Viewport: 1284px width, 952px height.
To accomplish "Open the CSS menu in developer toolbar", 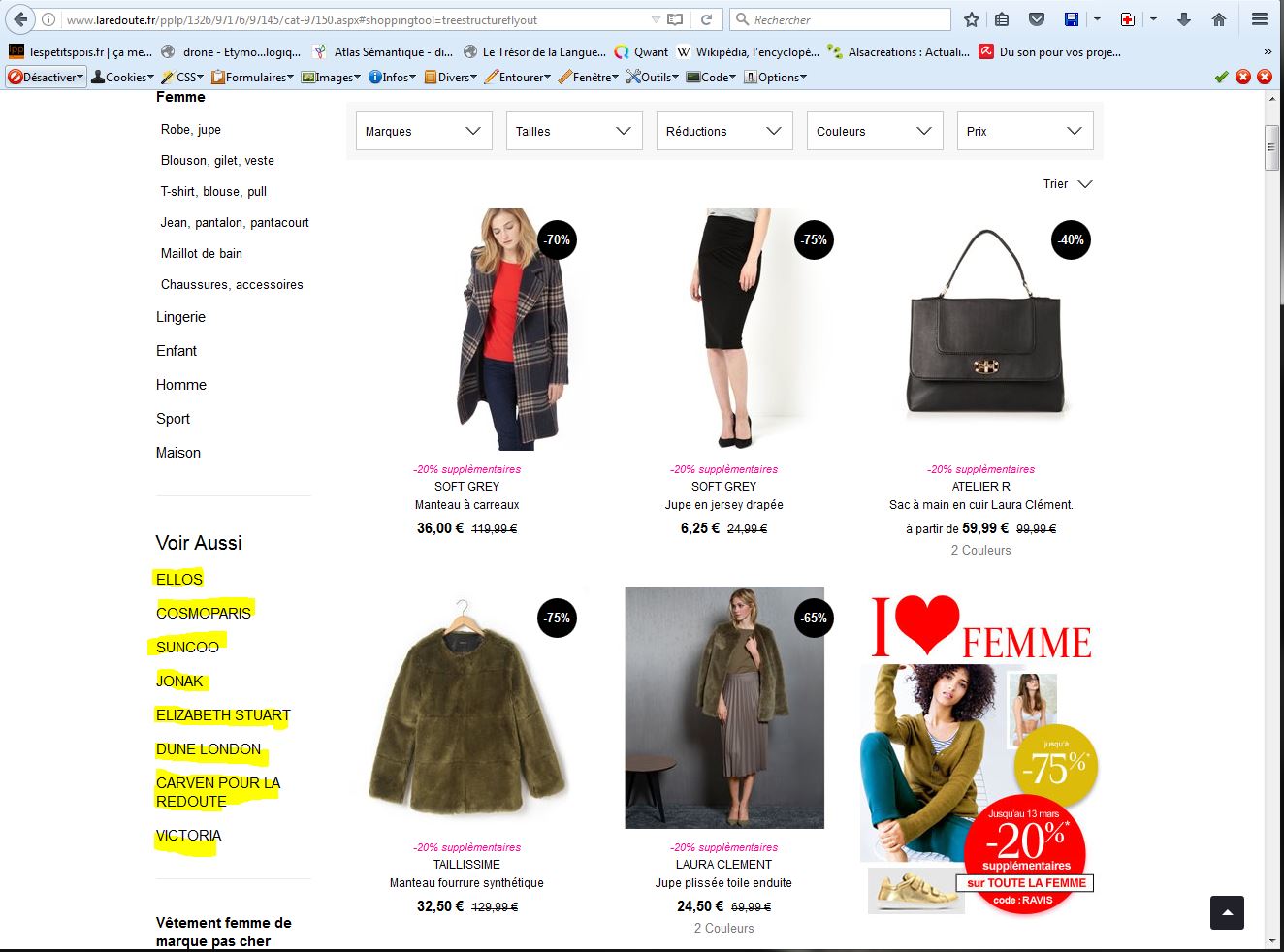I will [x=183, y=77].
